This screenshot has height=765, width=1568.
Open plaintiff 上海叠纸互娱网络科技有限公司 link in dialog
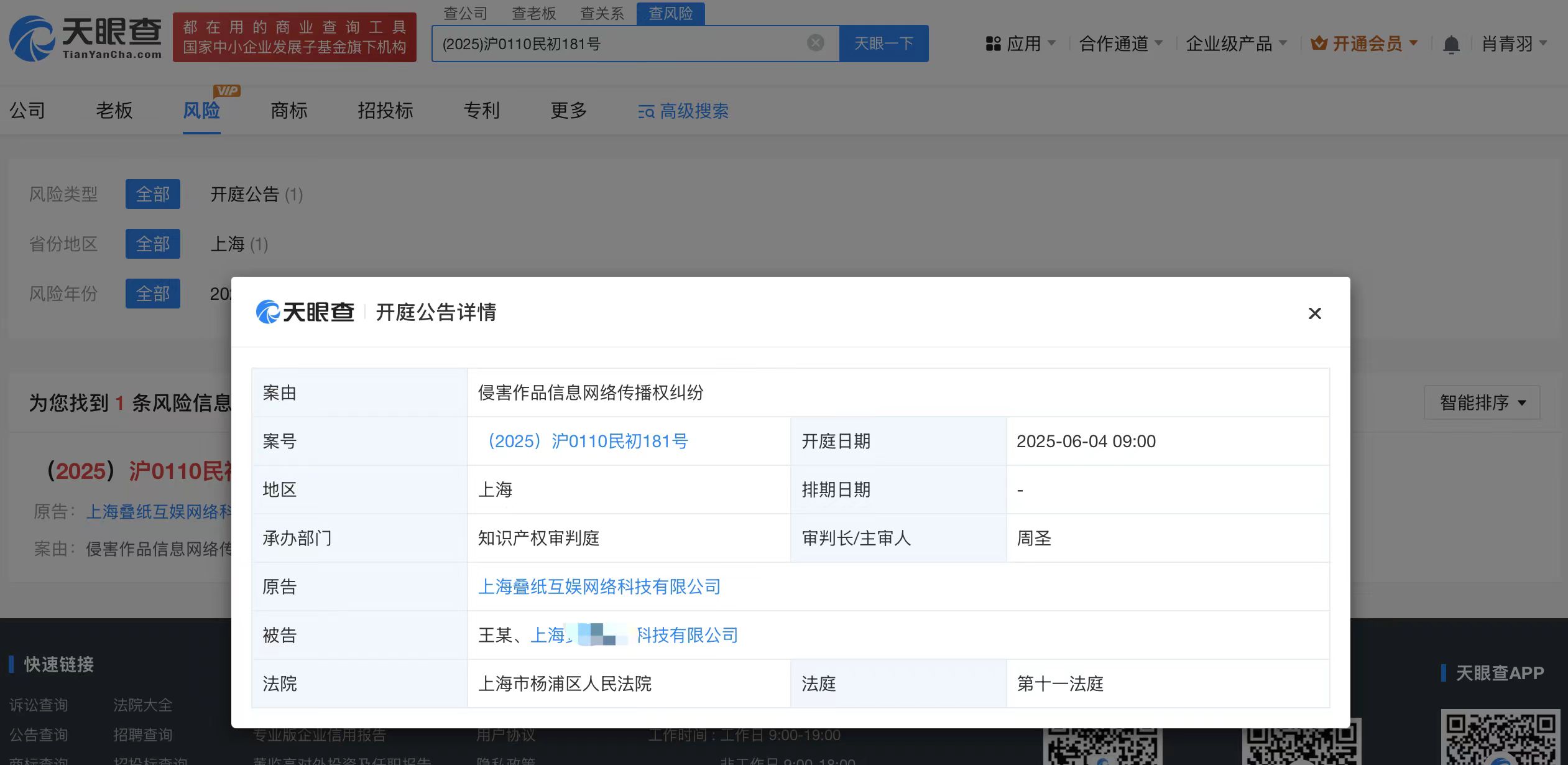(599, 586)
